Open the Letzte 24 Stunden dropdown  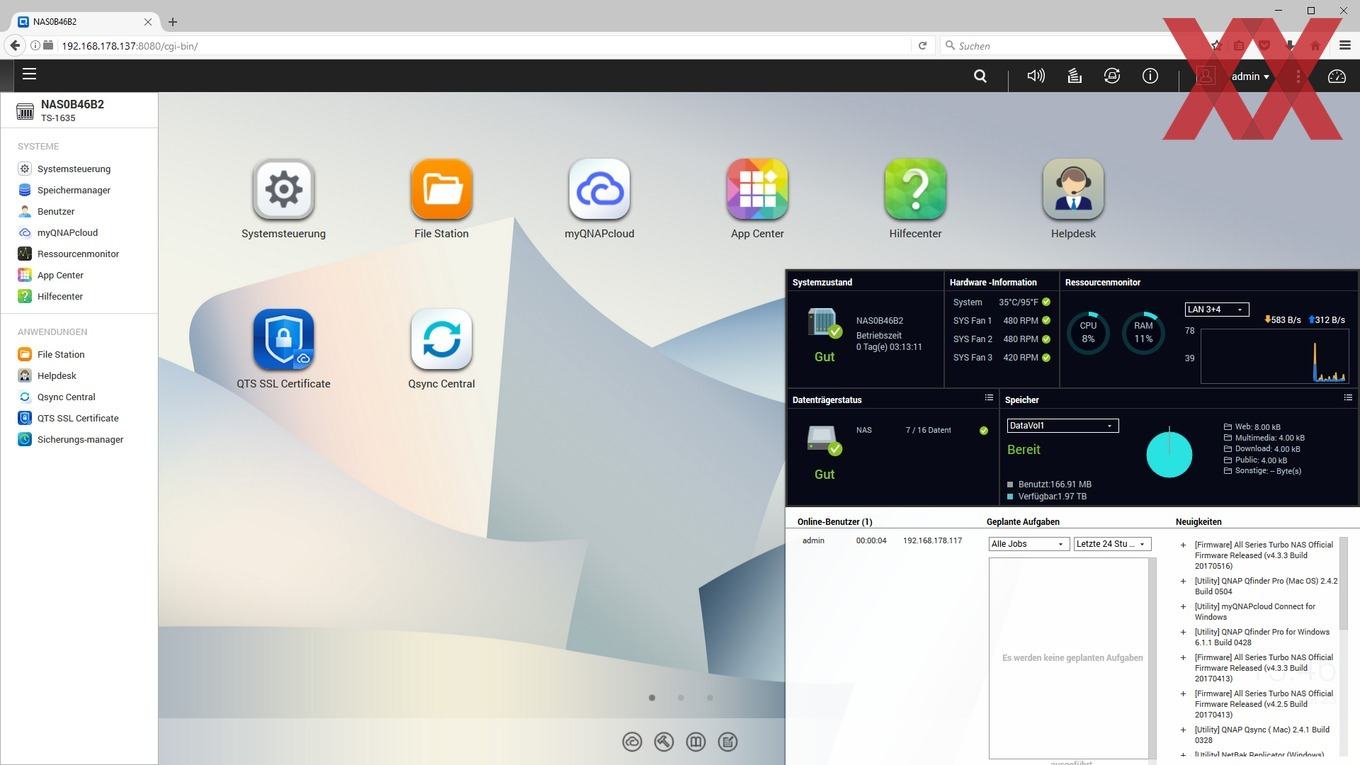1112,544
